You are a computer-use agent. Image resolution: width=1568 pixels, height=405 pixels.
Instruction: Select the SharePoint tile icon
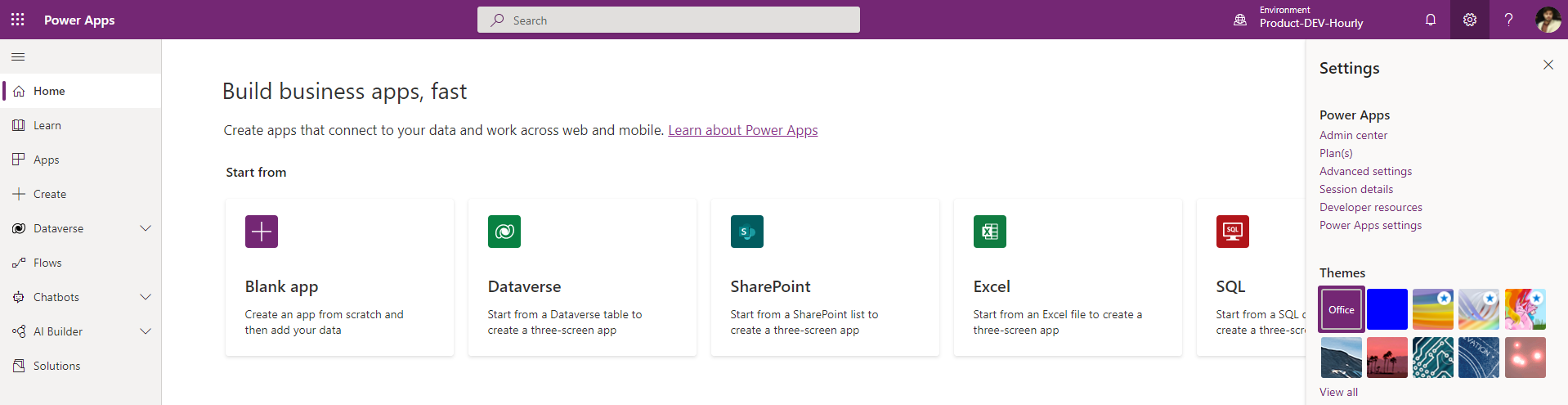[747, 232]
